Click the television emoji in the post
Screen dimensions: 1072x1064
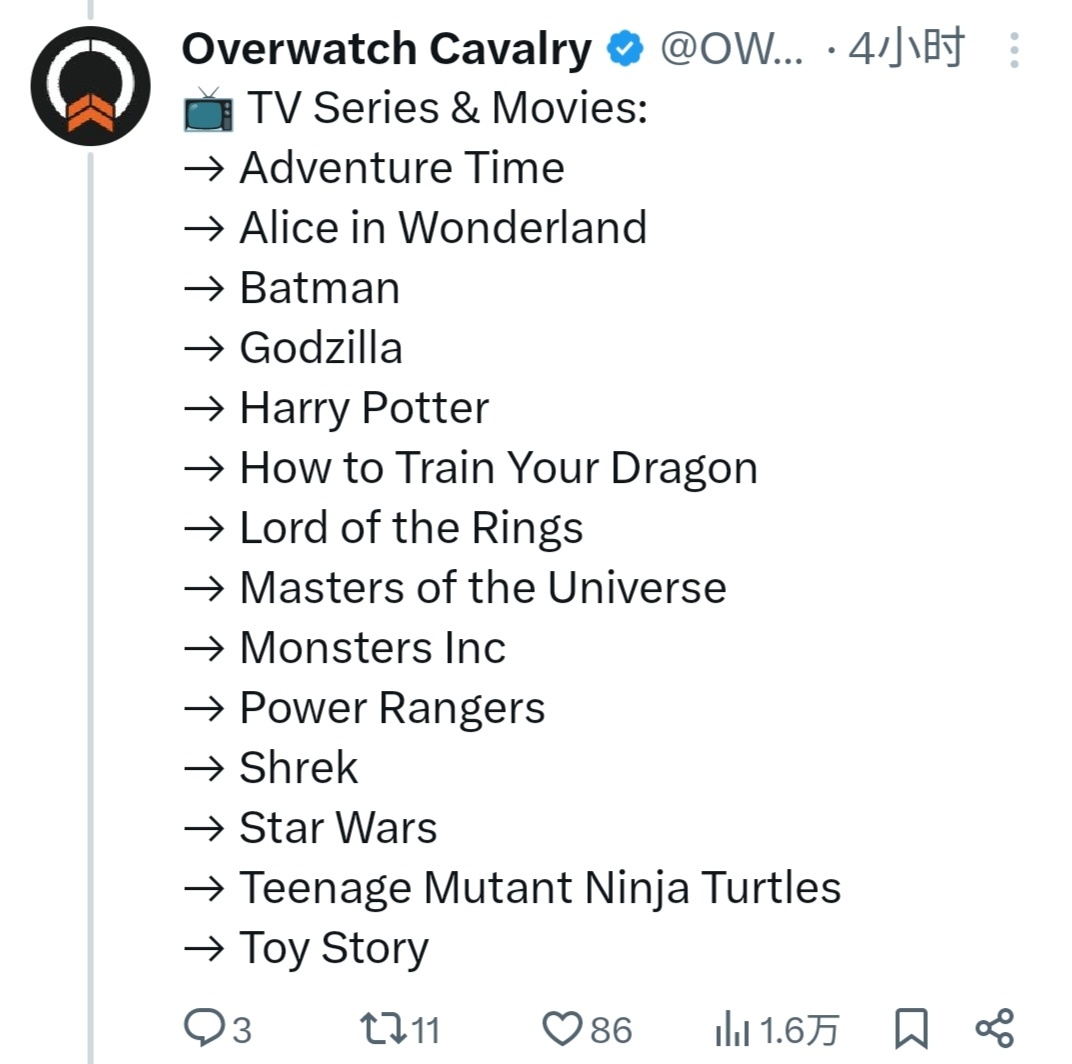[208, 109]
